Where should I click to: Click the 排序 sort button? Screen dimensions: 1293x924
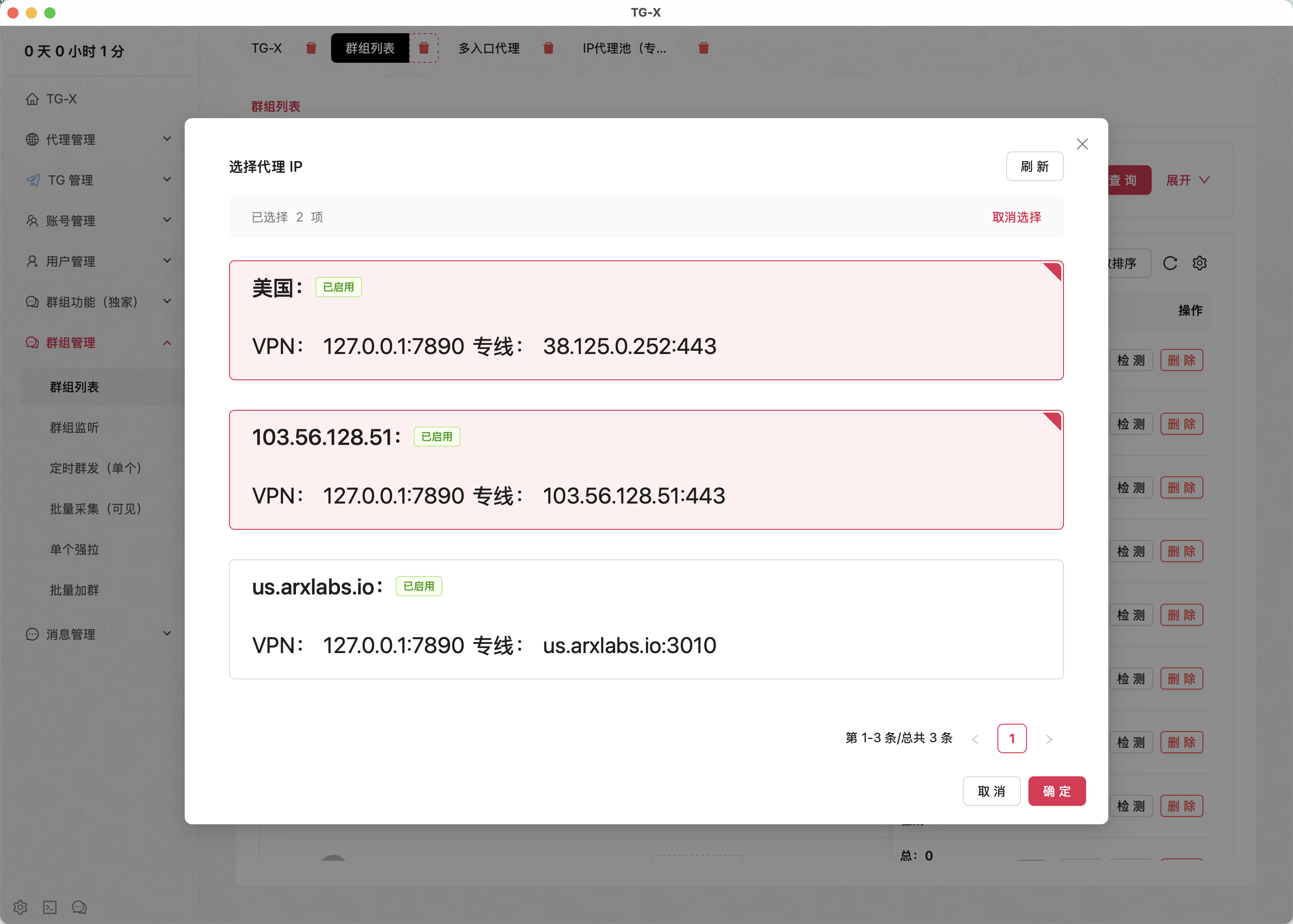(x=1129, y=263)
